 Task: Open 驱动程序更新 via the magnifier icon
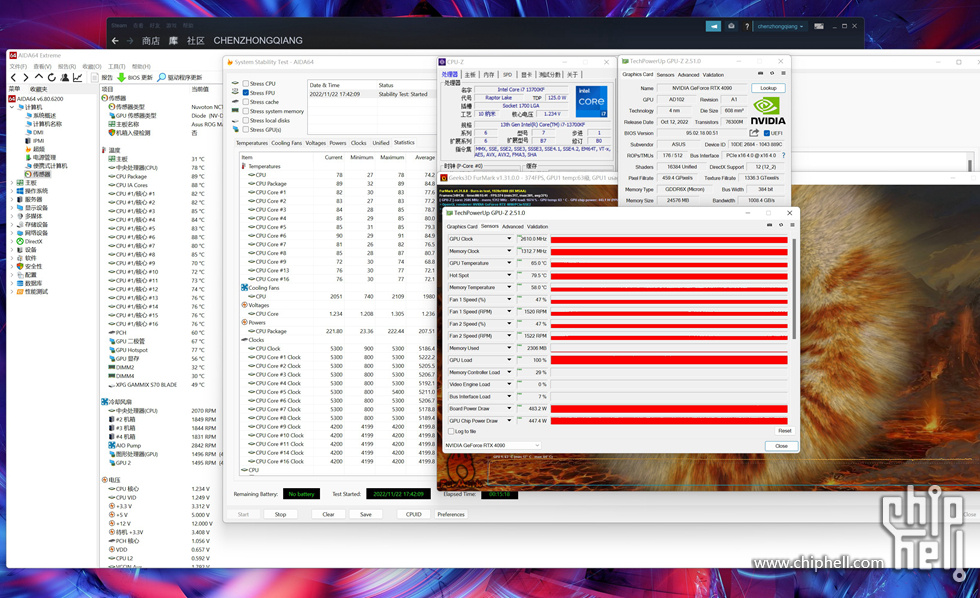coord(162,77)
